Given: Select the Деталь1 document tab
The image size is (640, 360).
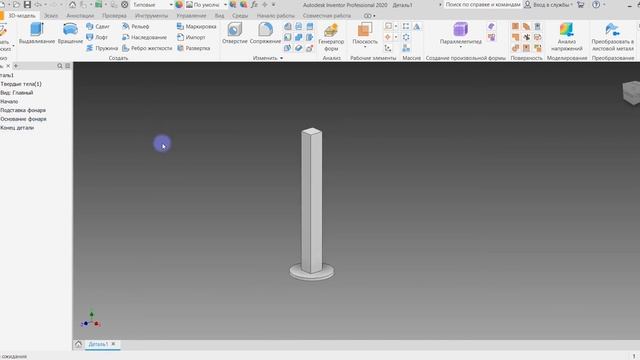Looking at the screenshot, I should [x=98, y=344].
